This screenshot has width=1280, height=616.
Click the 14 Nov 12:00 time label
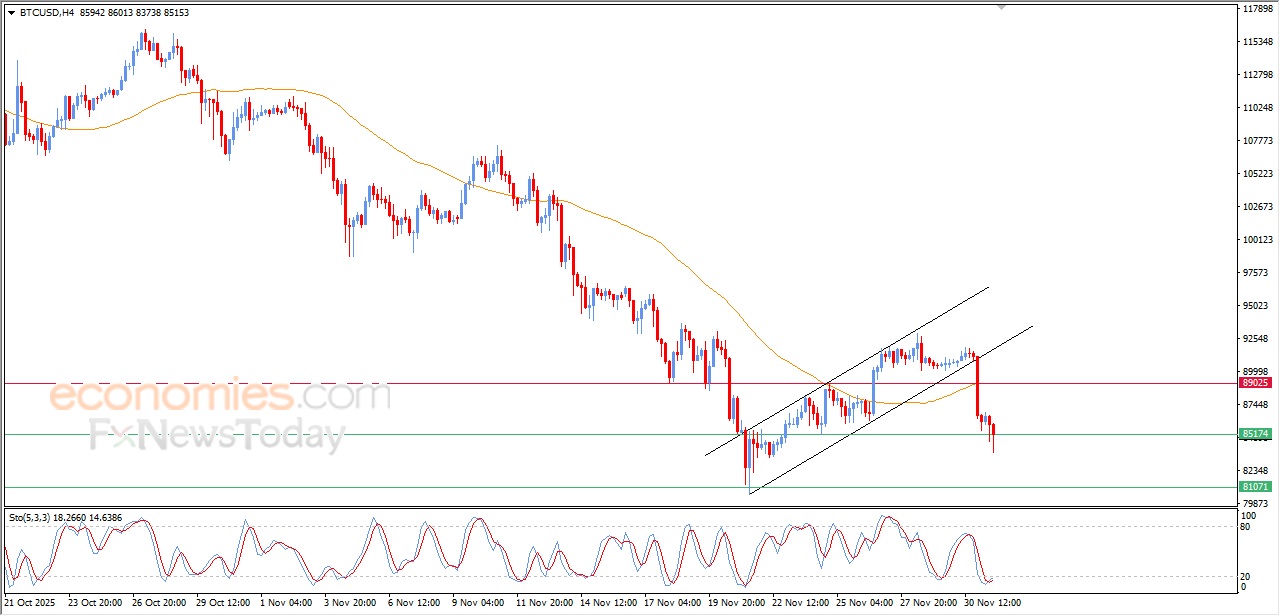pyautogui.click(x=606, y=603)
